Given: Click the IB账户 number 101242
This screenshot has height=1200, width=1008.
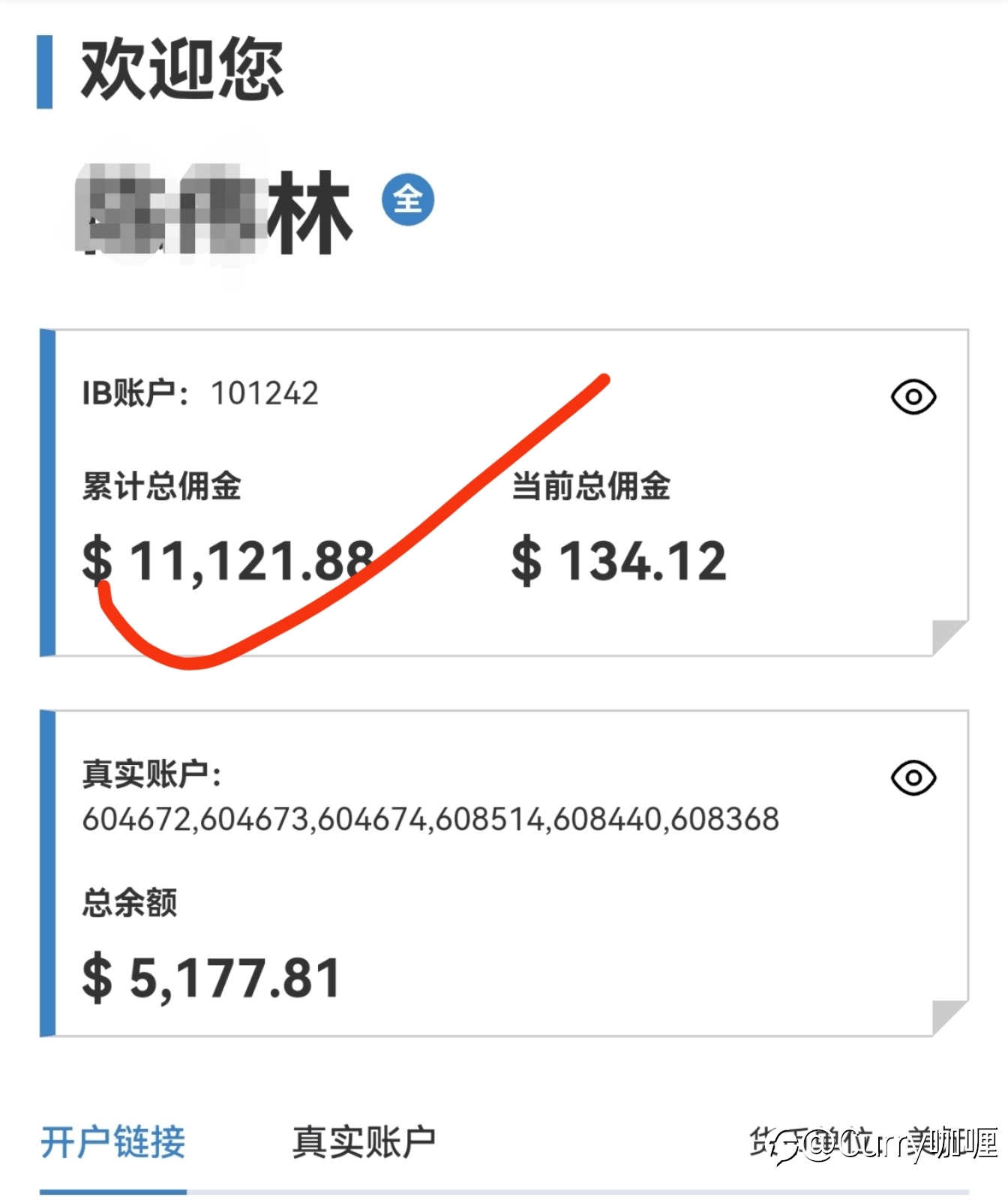Looking at the screenshot, I should [x=265, y=393].
